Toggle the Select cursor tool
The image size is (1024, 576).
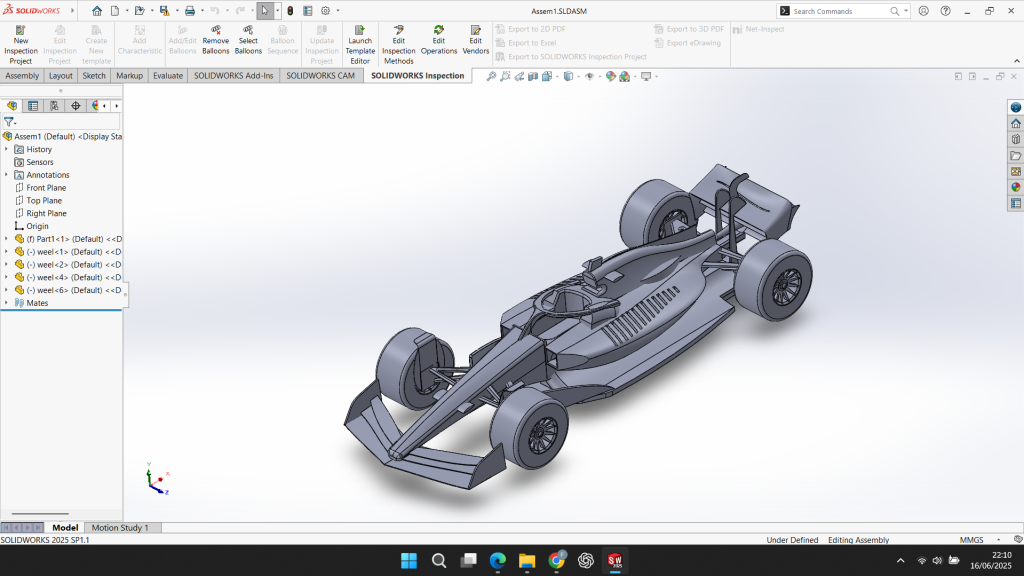(265, 11)
